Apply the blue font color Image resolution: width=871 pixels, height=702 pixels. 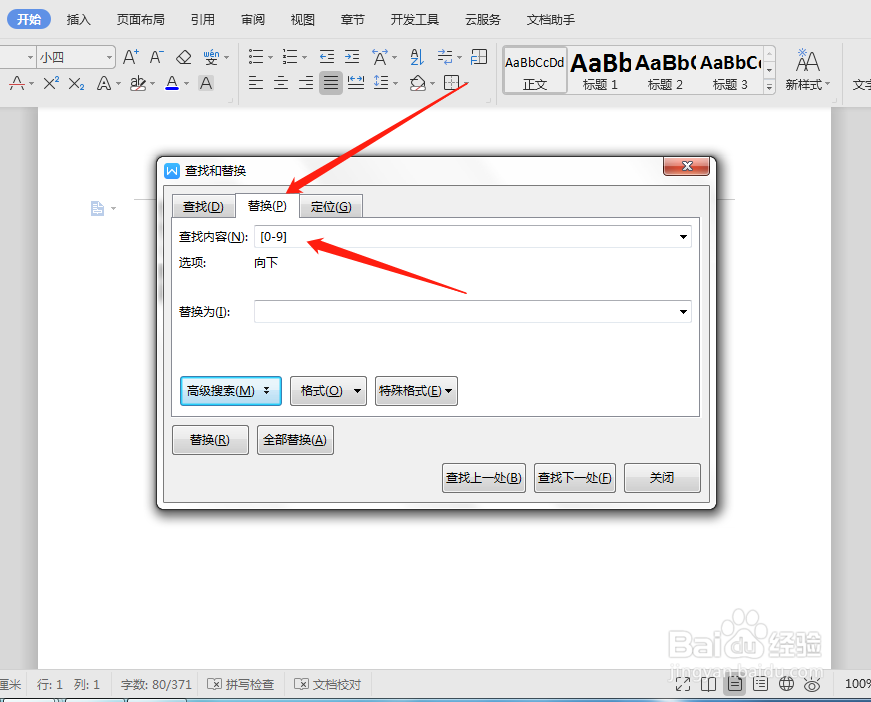coord(172,83)
